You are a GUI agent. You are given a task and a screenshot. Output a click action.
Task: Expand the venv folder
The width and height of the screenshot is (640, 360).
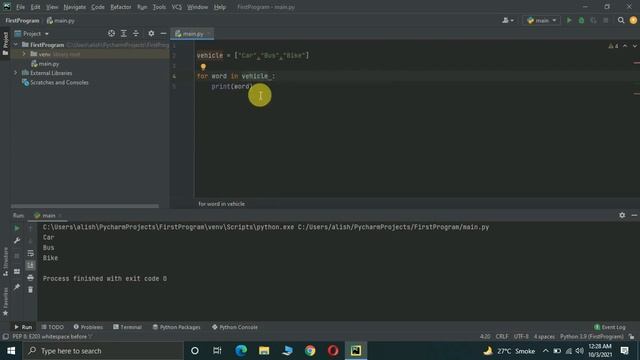tap(24, 54)
